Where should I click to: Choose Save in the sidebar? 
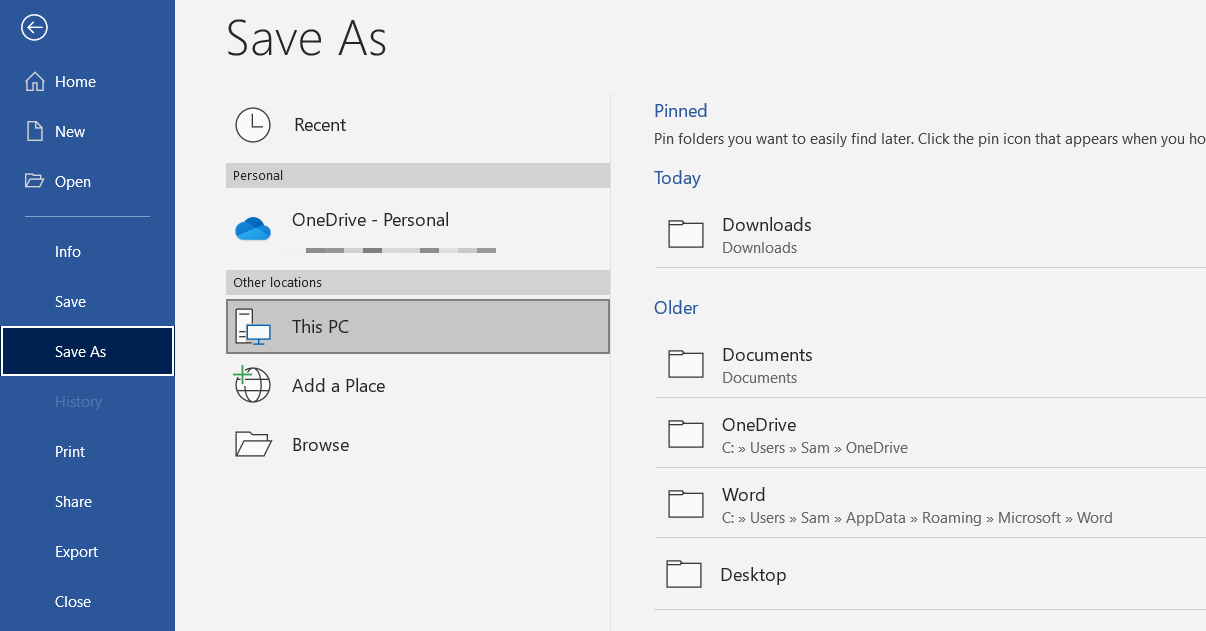(x=88, y=302)
